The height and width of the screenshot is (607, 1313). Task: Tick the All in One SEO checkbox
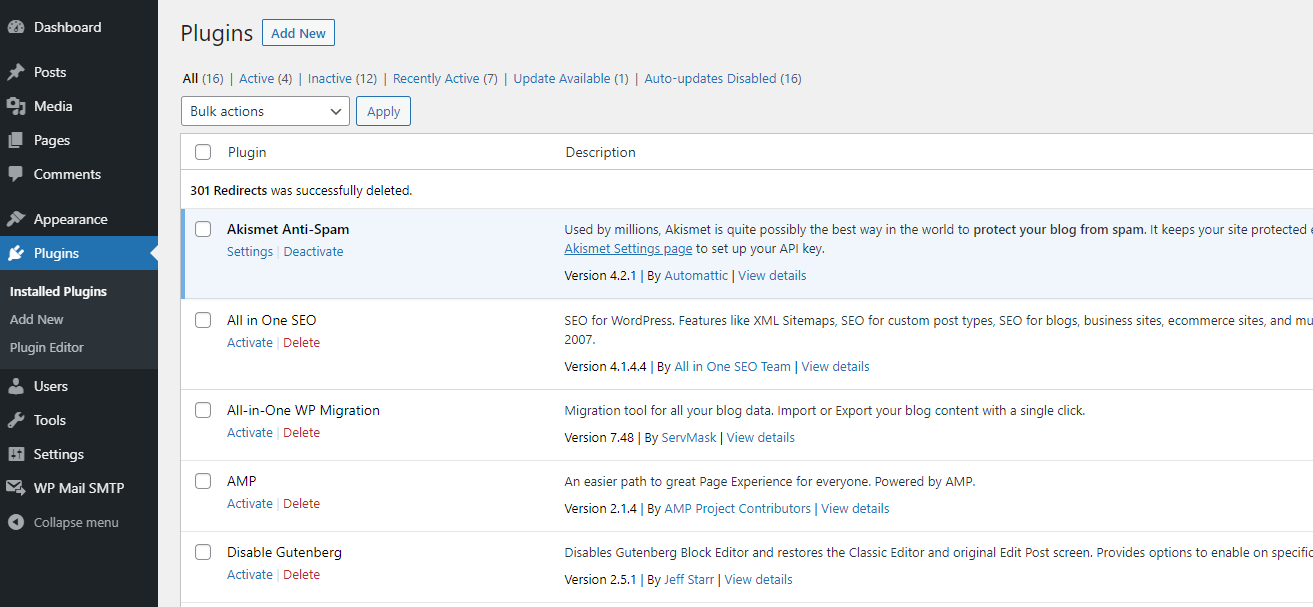point(203,320)
